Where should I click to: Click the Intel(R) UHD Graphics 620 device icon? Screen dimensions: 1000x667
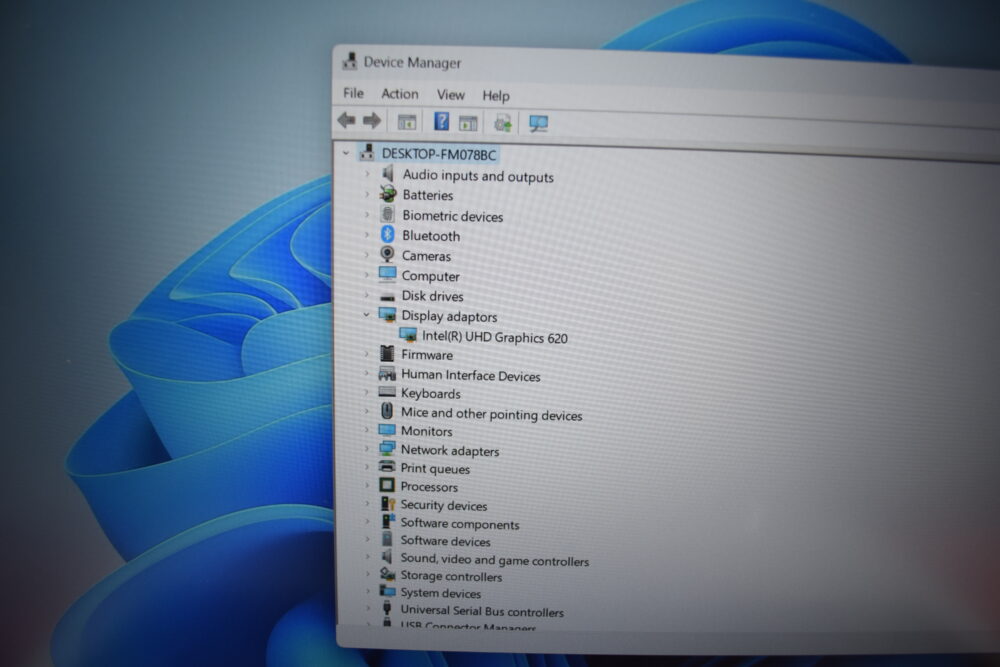(x=408, y=335)
